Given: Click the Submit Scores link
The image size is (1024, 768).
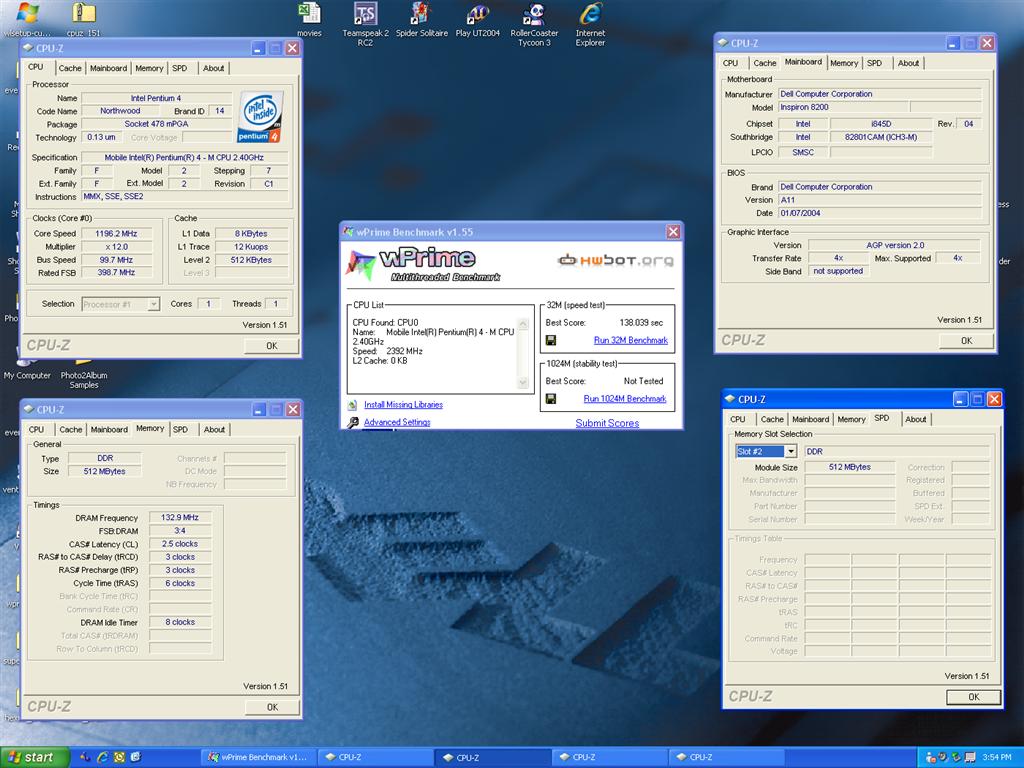Looking at the screenshot, I should tap(607, 423).
